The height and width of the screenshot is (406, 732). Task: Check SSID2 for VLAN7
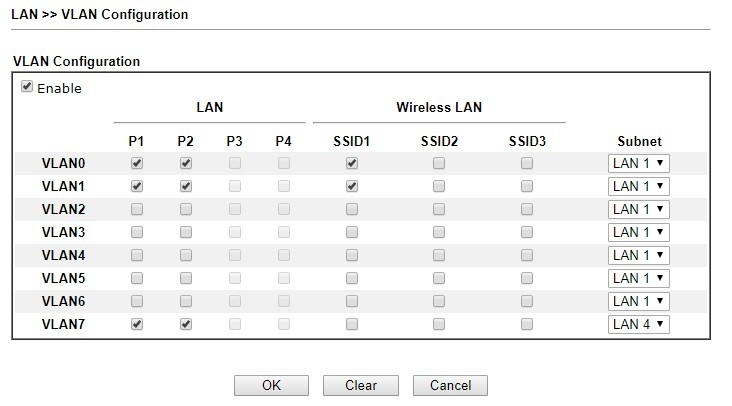[x=439, y=324]
